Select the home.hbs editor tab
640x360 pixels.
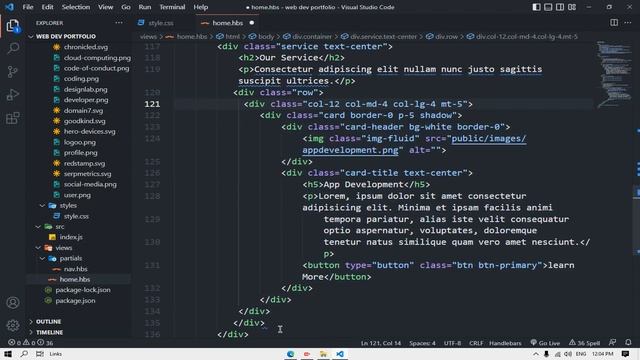click(x=227, y=23)
